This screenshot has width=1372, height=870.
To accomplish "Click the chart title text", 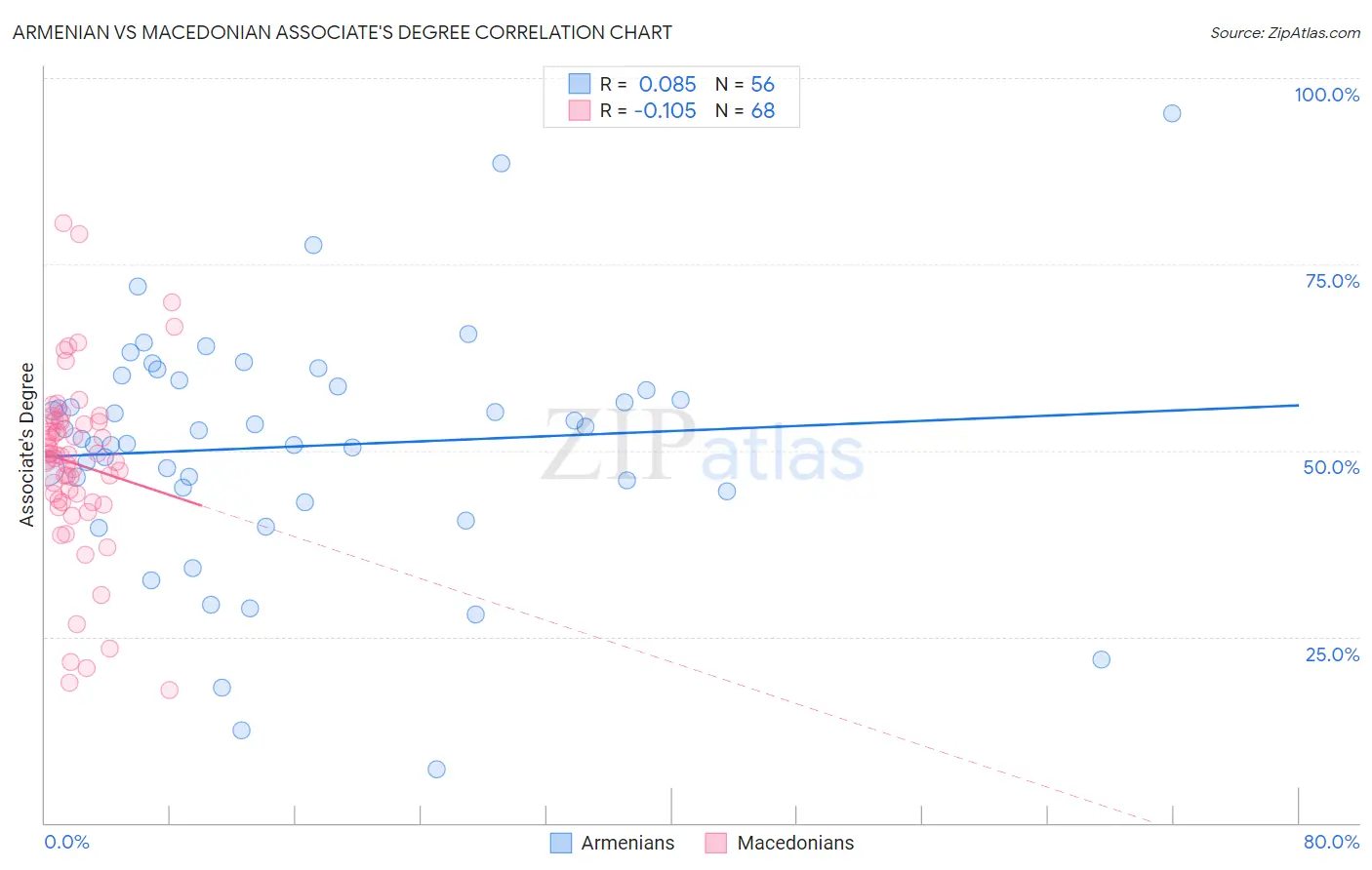I will (x=343, y=32).
